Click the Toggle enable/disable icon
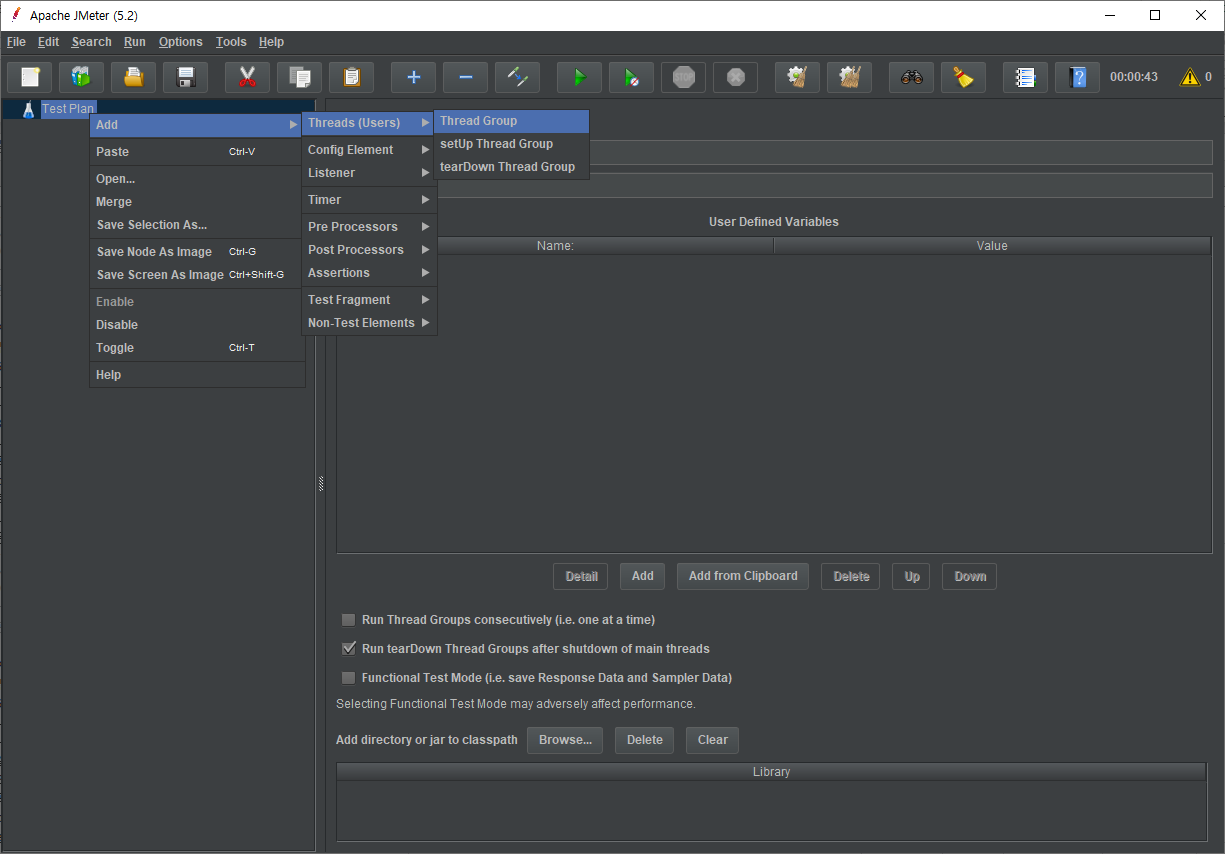Image resolution: width=1225 pixels, height=854 pixels. (518, 77)
